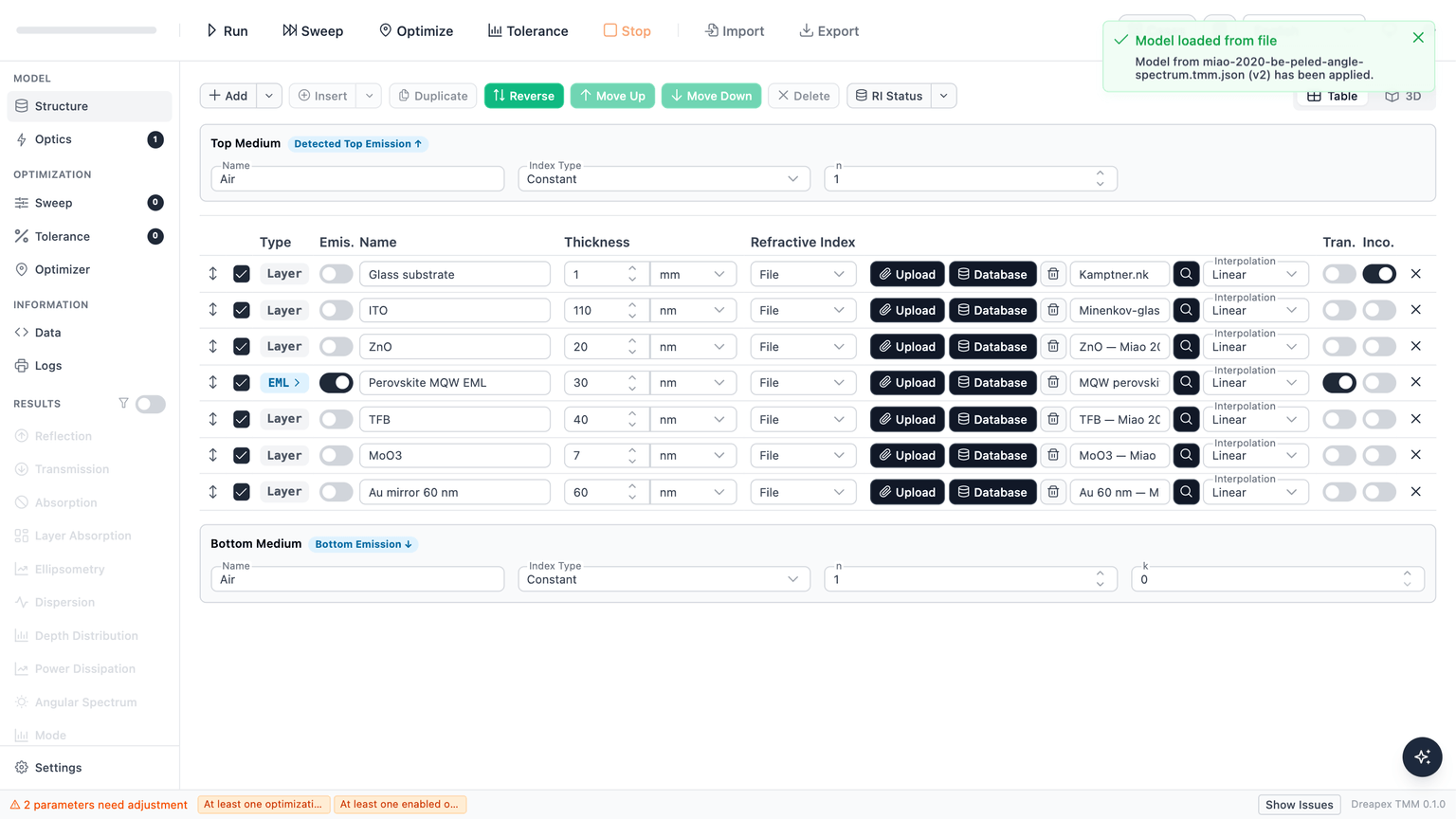Clear refractive index file for ITO row
Viewport: 1456px width, 819px height.
pyautogui.click(x=1053, y=310)
